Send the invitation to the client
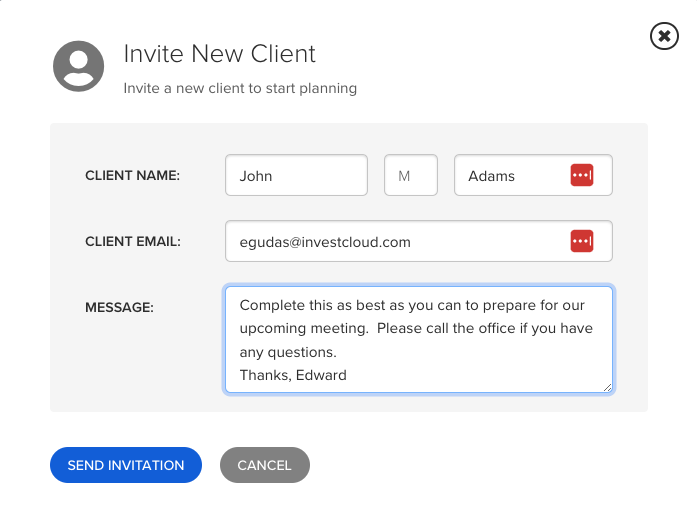The width and height of the screenshot is (697, 516). tap(126, 465)
